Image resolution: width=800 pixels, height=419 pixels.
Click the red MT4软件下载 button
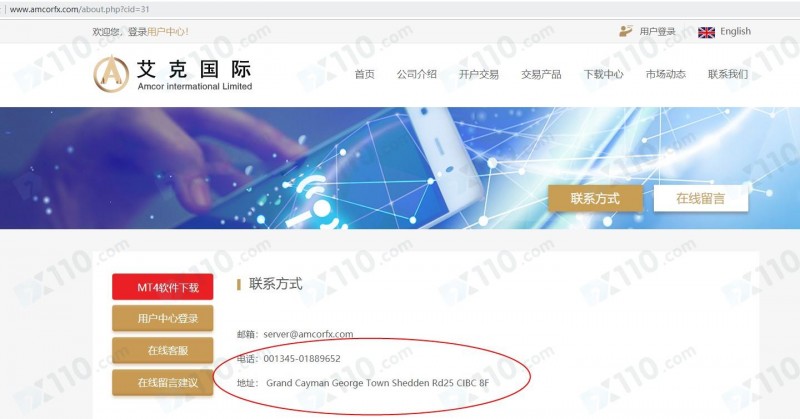coord(163,287)
